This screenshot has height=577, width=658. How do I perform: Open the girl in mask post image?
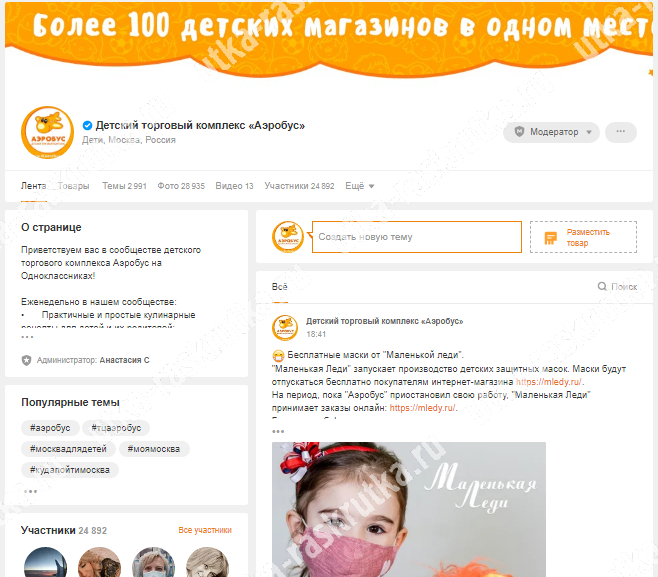click(409, 509)
